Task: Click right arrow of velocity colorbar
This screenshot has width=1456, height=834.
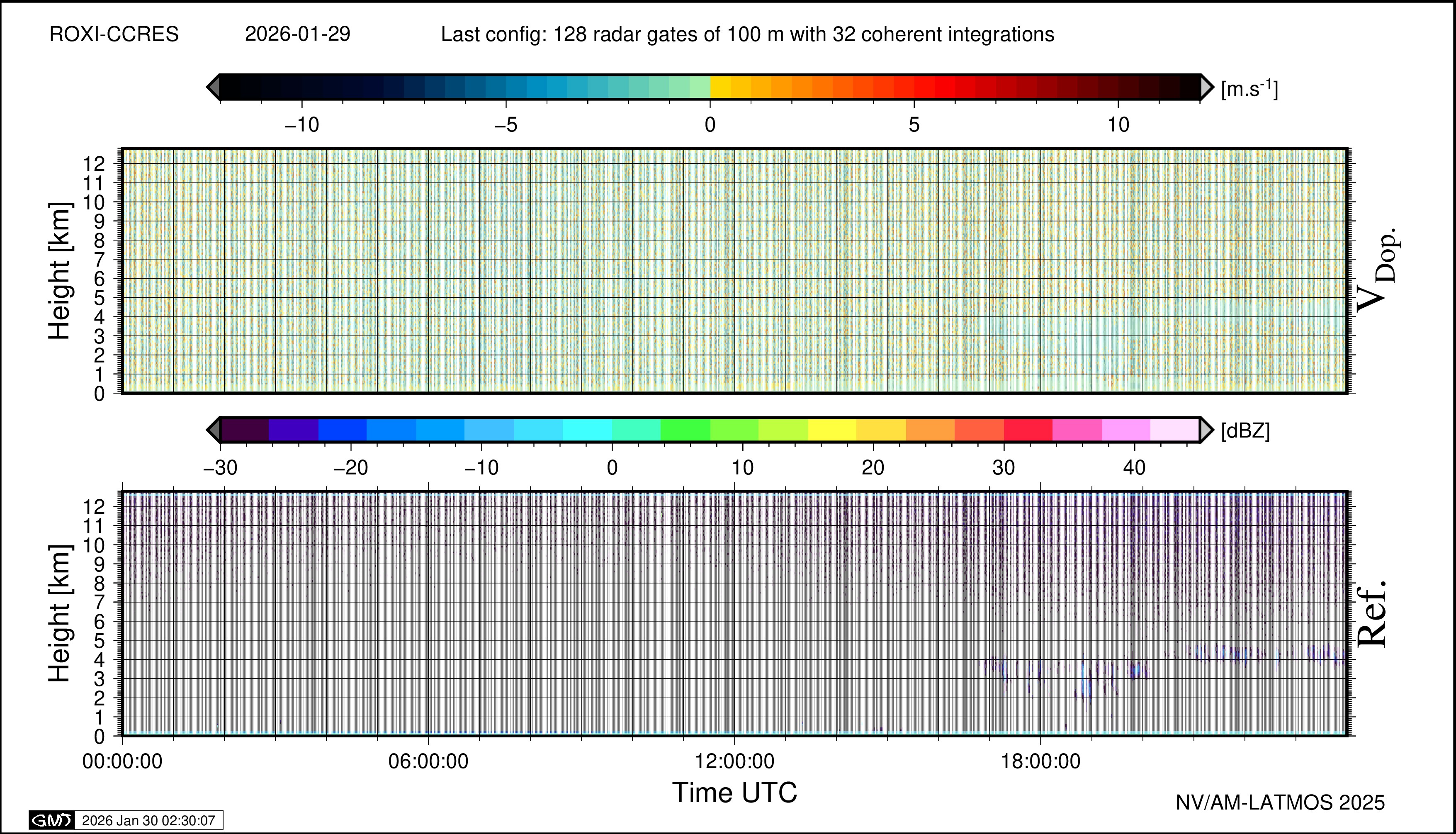Action: pos(1206,87)
